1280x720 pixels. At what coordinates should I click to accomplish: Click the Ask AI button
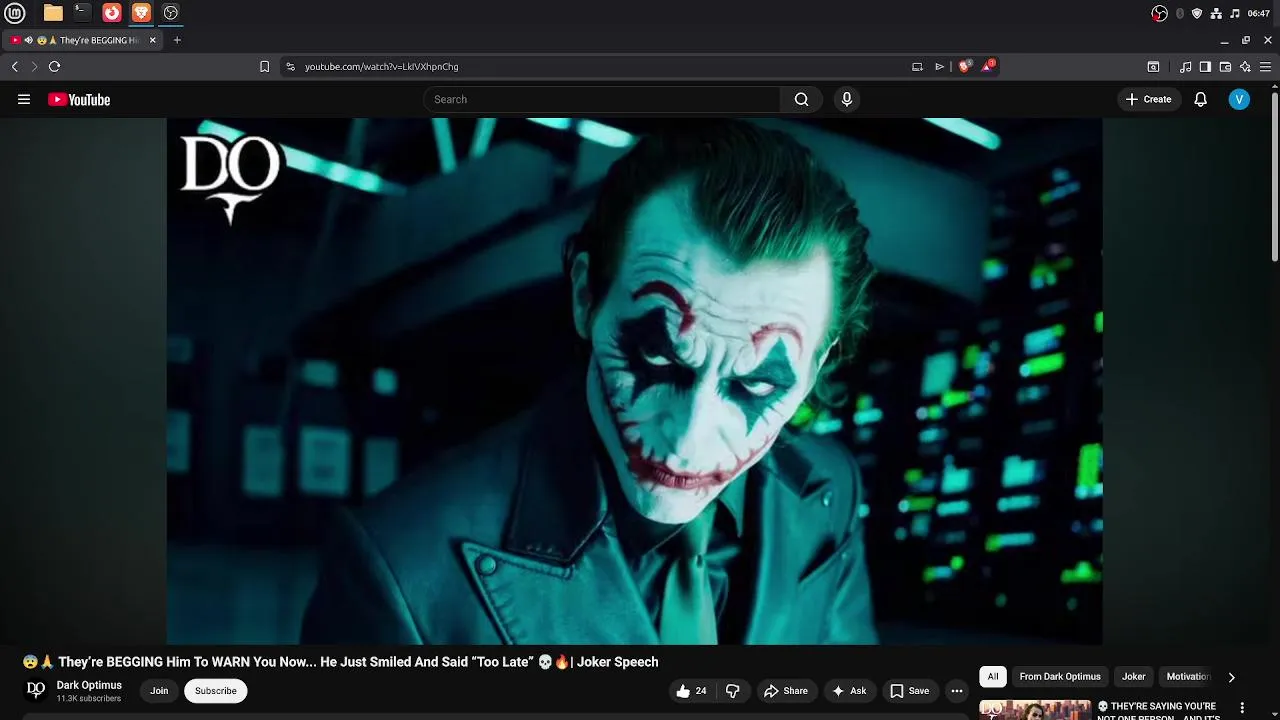(849, 691)
